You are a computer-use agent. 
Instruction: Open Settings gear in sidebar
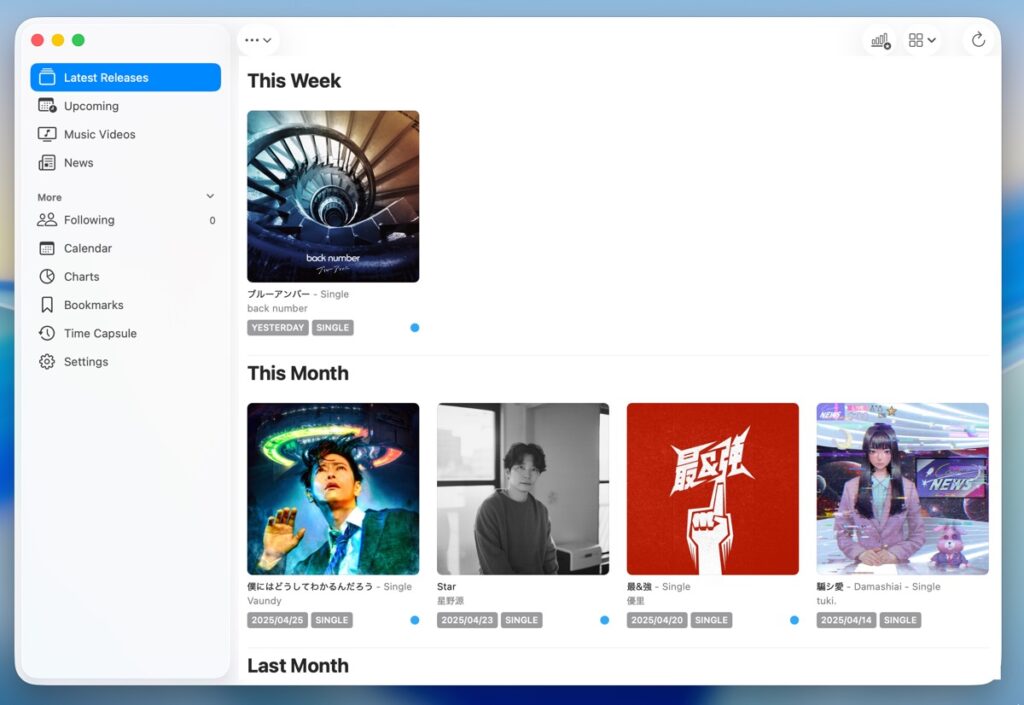47,362
